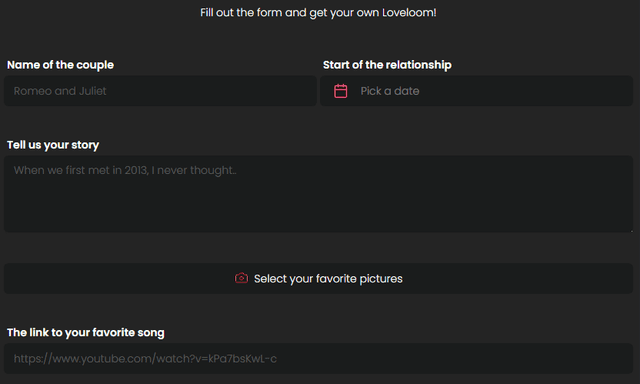Click the YouTube URL placeholder text
The width and height of the screenshot is (640, 384).
coord(145,359)
